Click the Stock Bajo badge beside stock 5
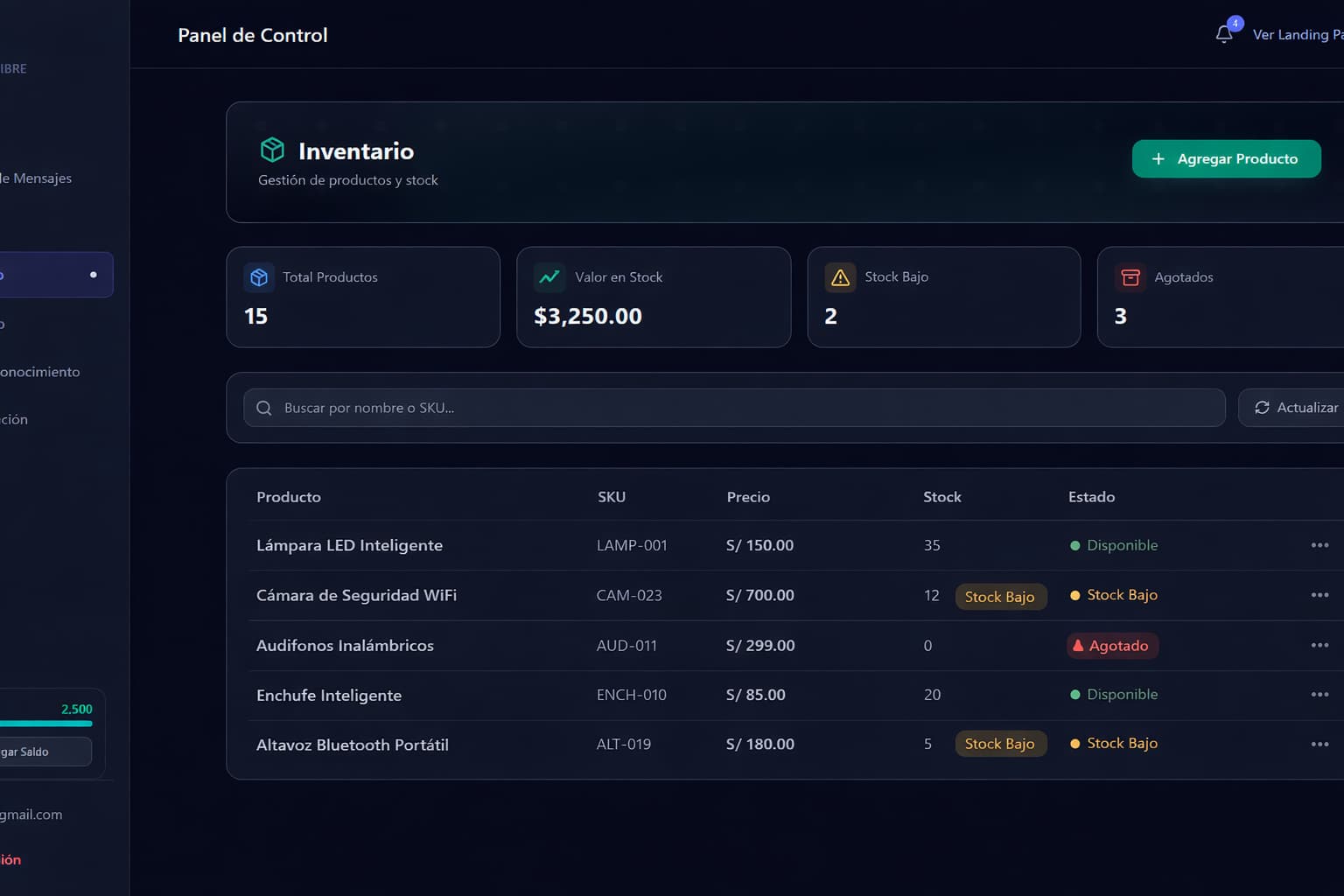 pyautogui.click(x=1000, y=744)
